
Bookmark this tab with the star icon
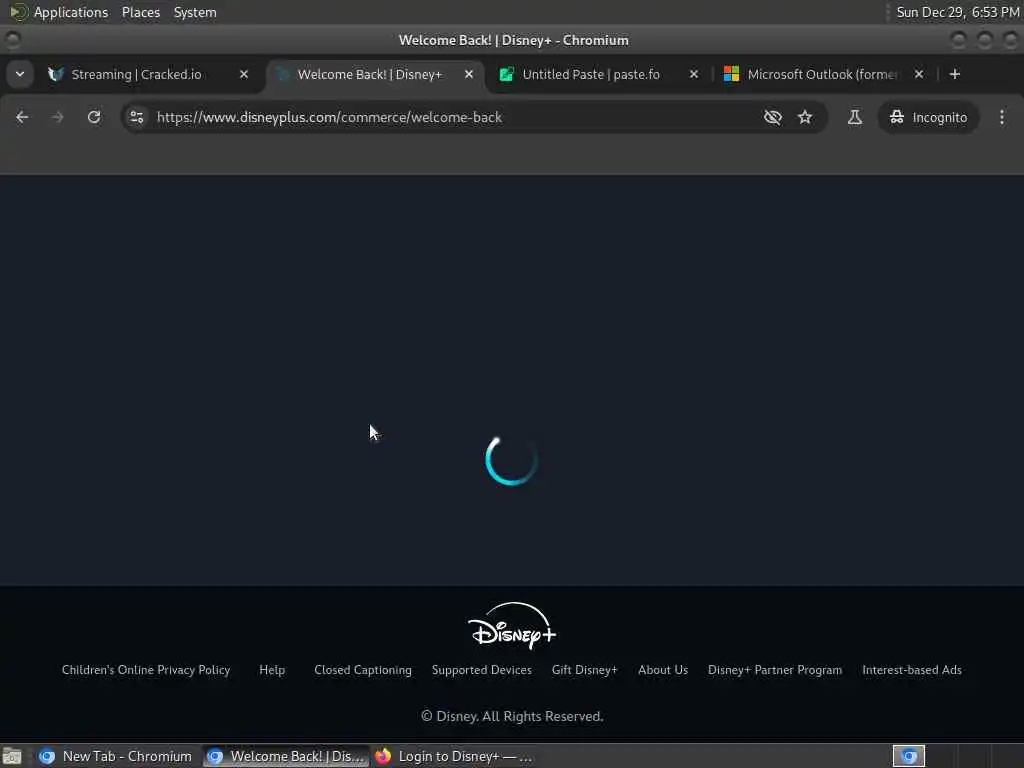click(x=805, y=117)
